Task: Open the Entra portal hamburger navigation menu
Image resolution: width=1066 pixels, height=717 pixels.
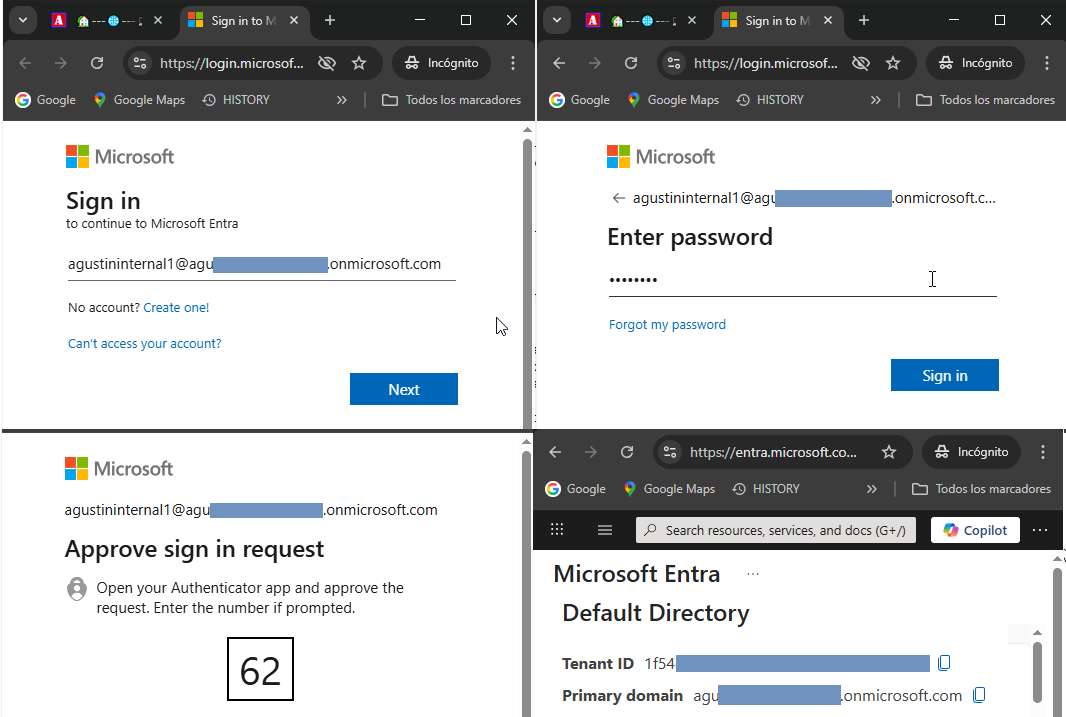Action: coord(605,530)
